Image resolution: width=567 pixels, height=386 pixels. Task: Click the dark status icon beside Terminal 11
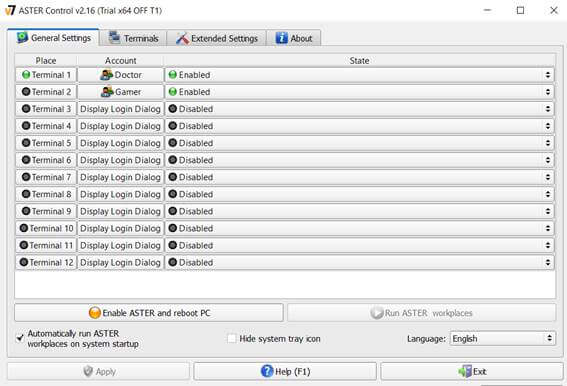point(24,245)
